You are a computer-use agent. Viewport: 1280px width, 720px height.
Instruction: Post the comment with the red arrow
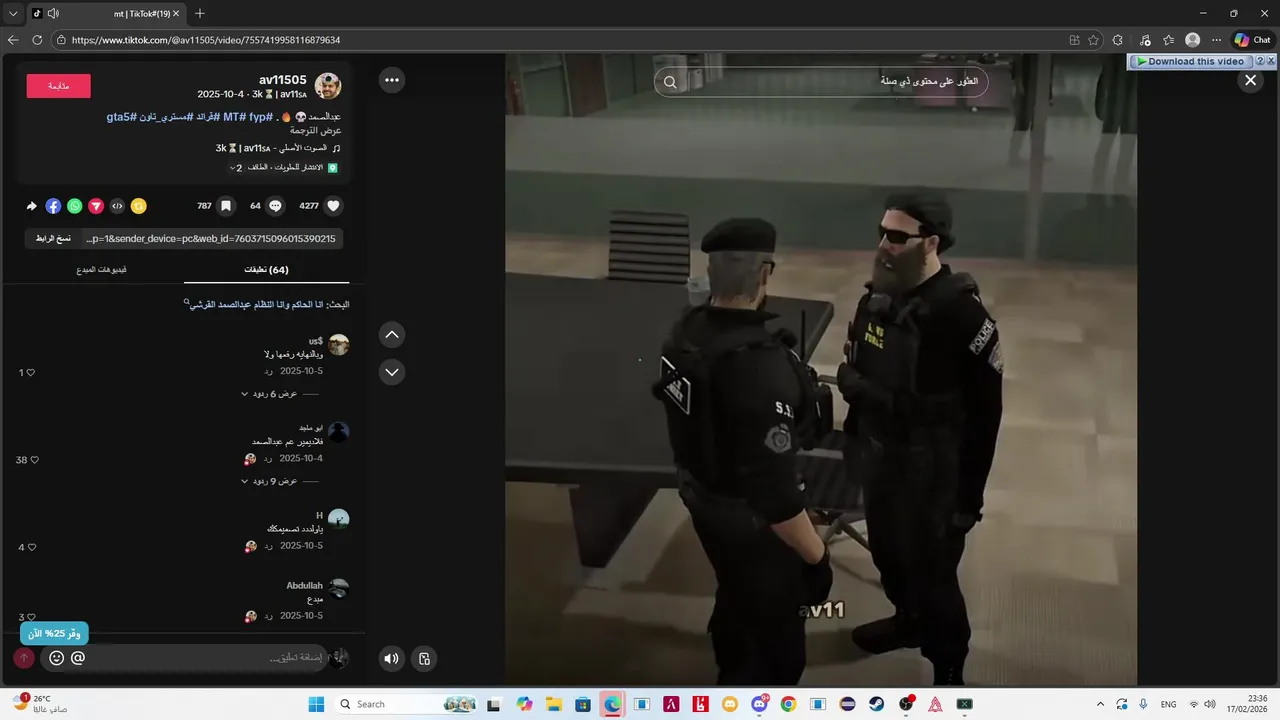[24, 658]
